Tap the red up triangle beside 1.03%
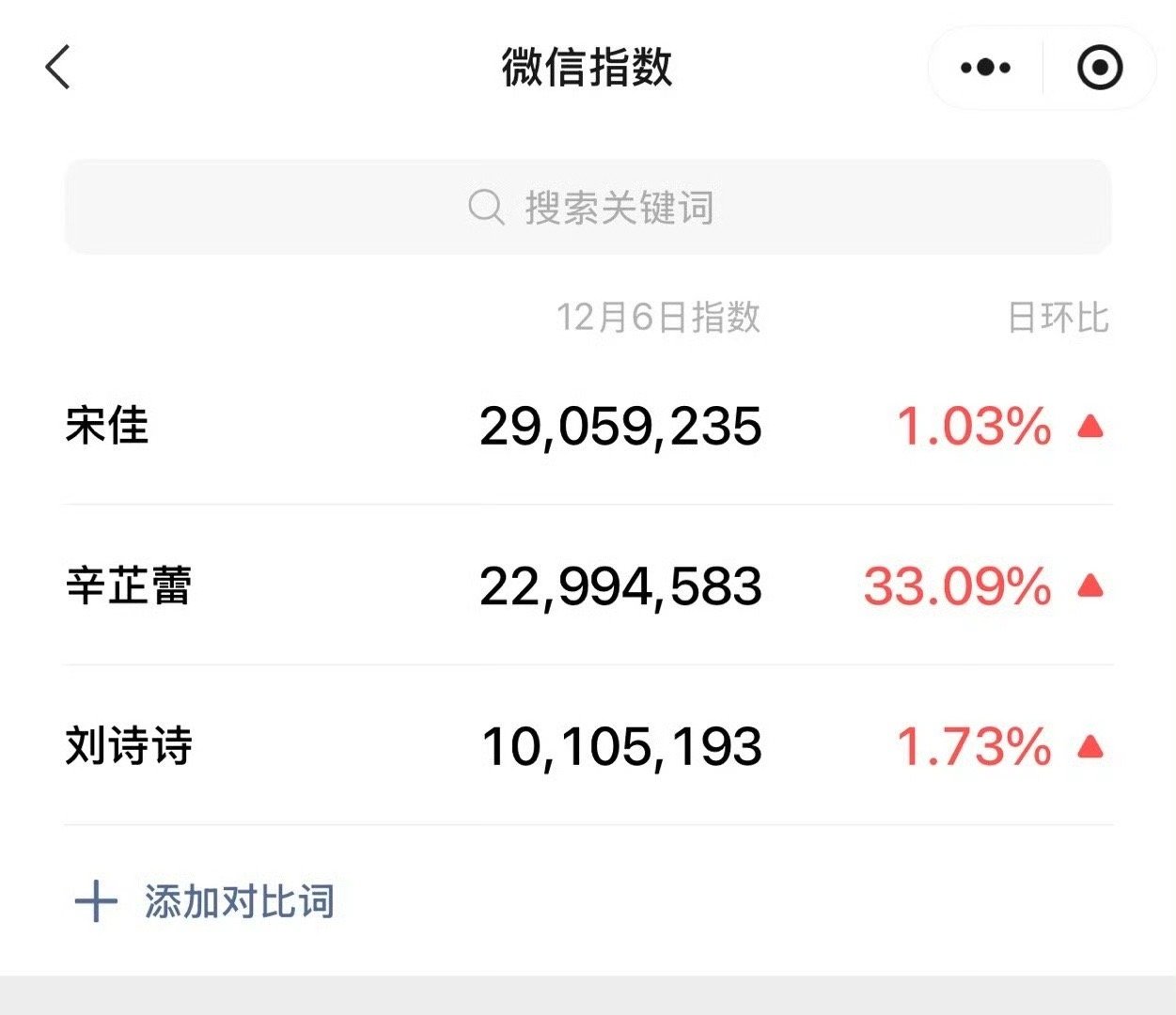Screen dimensions: 1176x1015 [1090, 427]
